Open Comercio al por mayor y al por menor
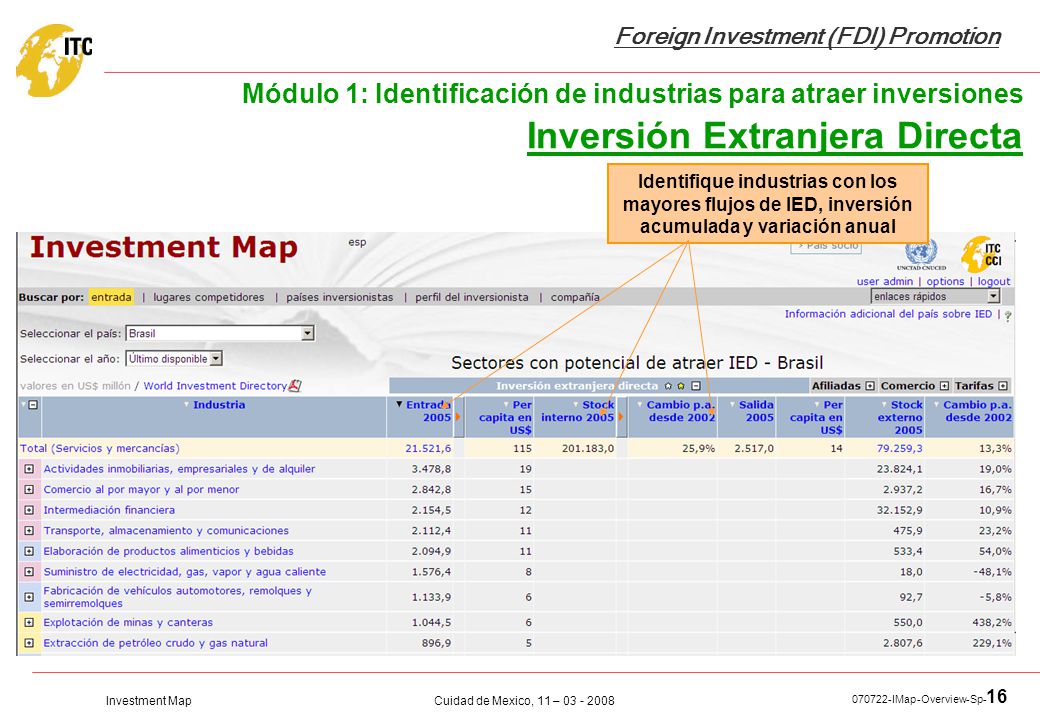The image size is (1040, 720). tap(141, 489)
